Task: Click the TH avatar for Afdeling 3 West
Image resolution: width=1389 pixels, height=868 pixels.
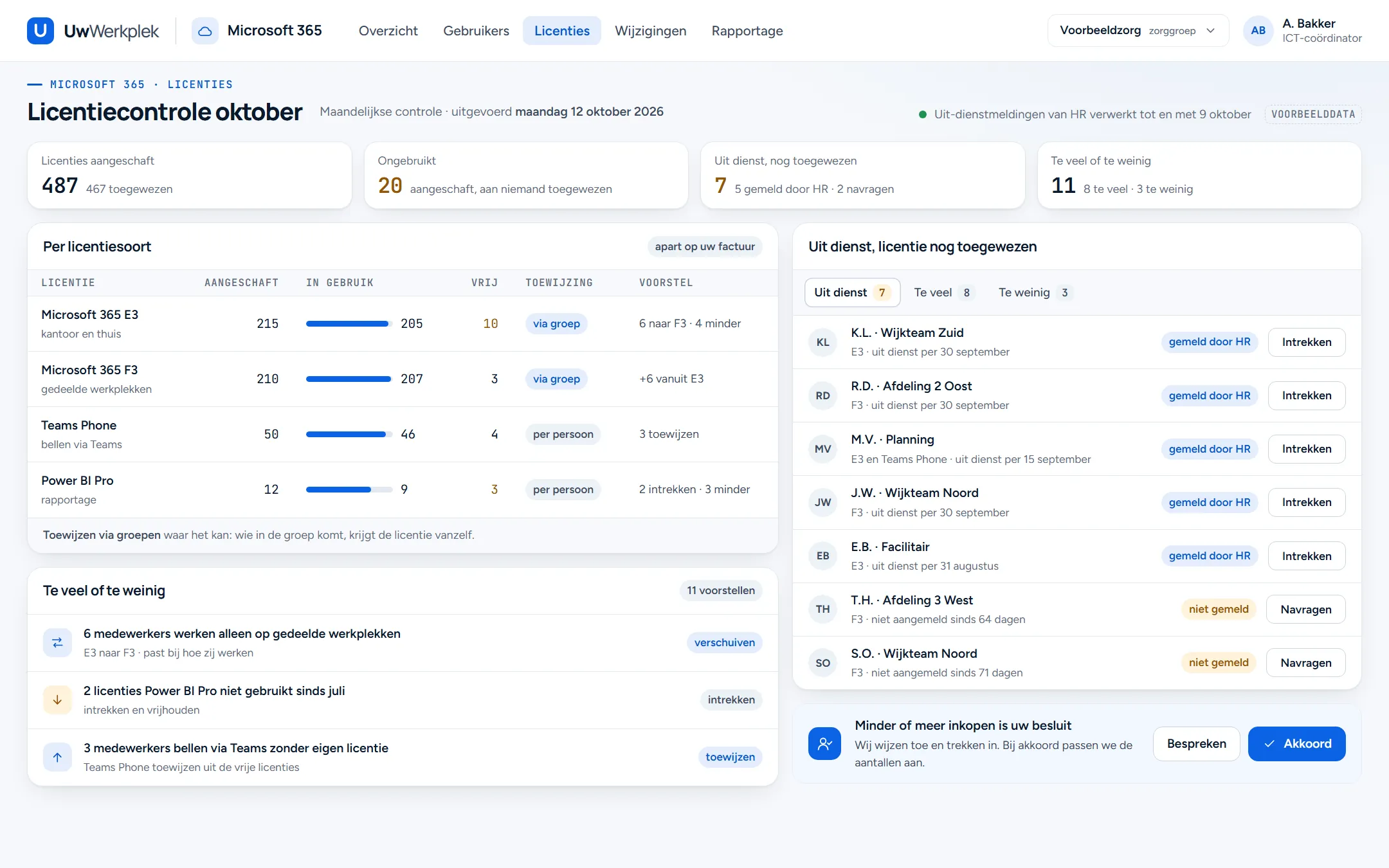Action: tap(823, 609)
